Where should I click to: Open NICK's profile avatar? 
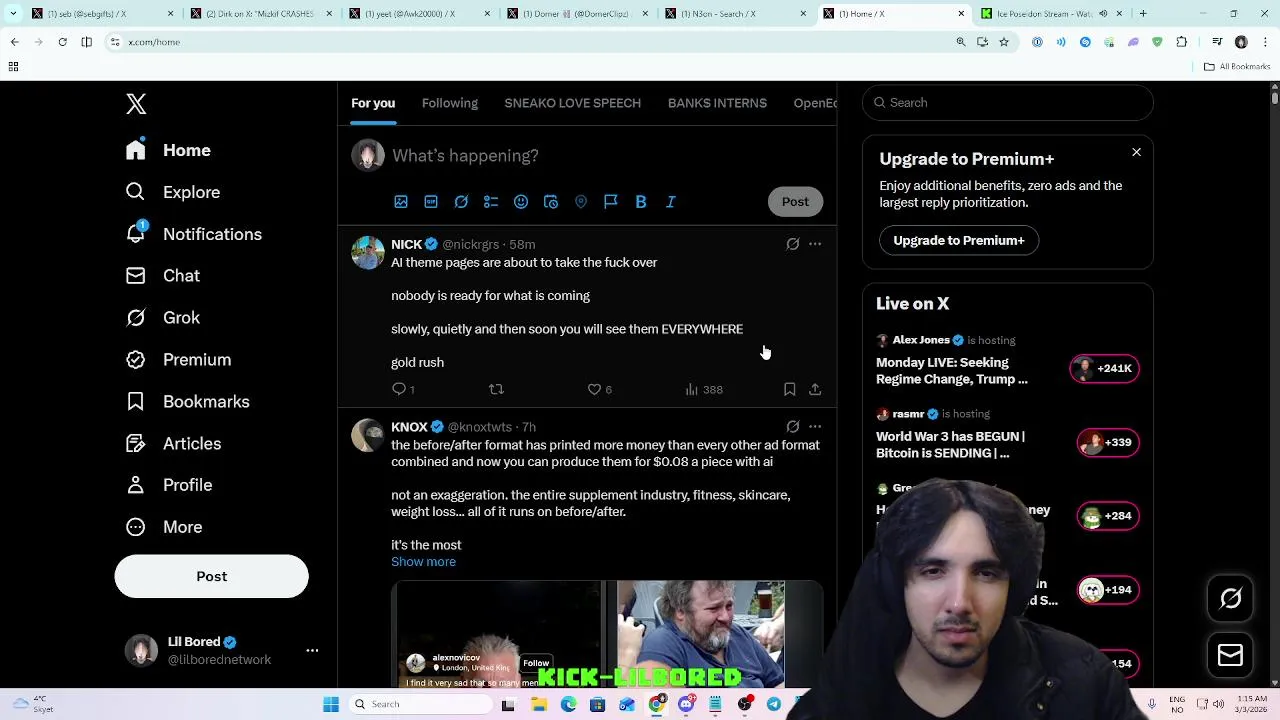(x=368, y=253)
